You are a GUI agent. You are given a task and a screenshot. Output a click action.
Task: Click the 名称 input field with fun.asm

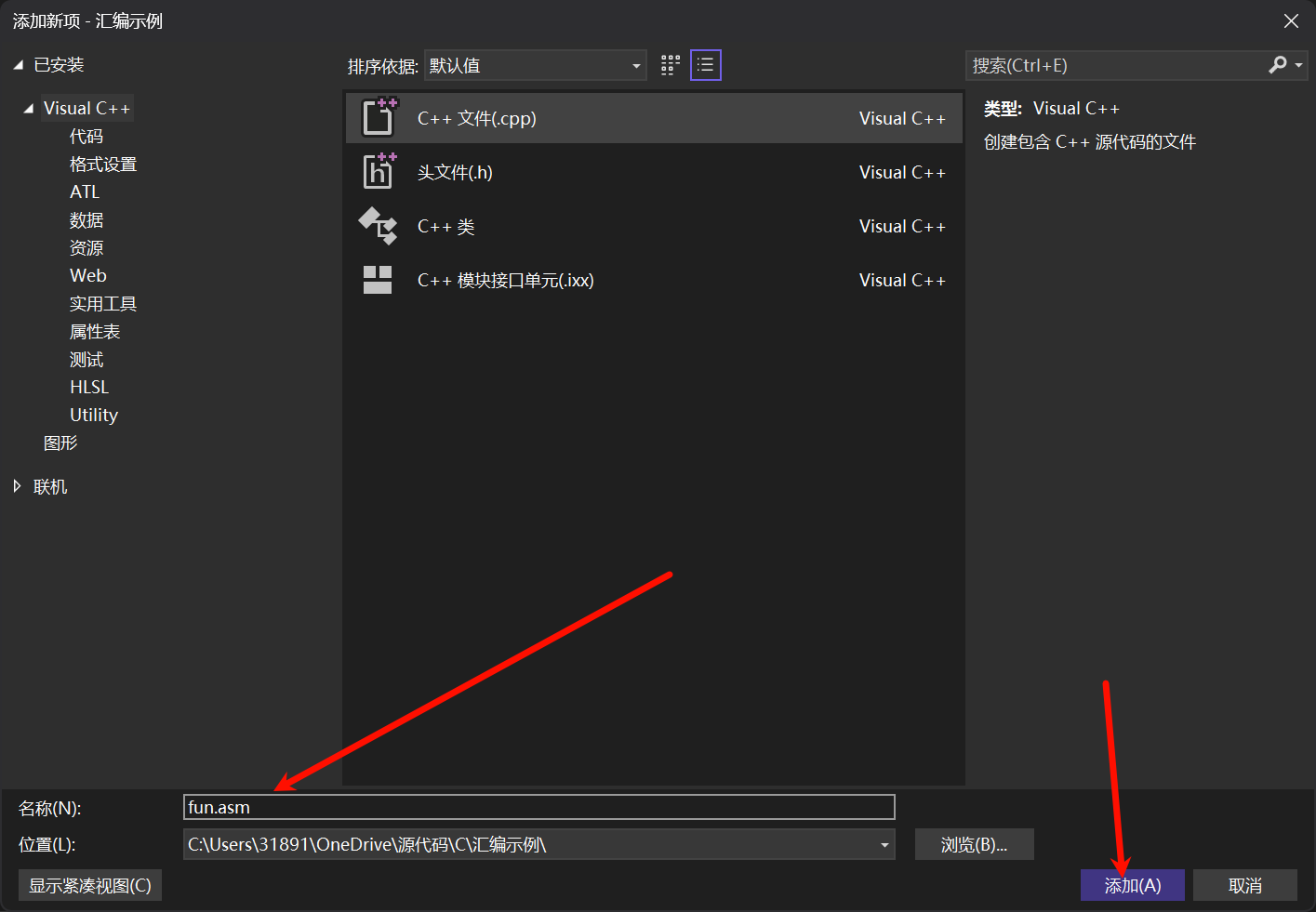coord(539,807)
